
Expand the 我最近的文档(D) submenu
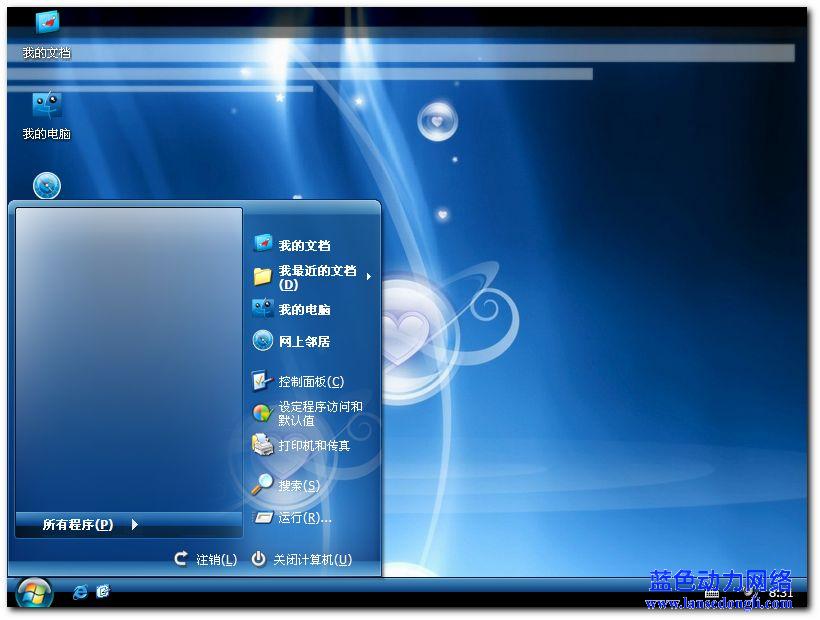[312, 277]
